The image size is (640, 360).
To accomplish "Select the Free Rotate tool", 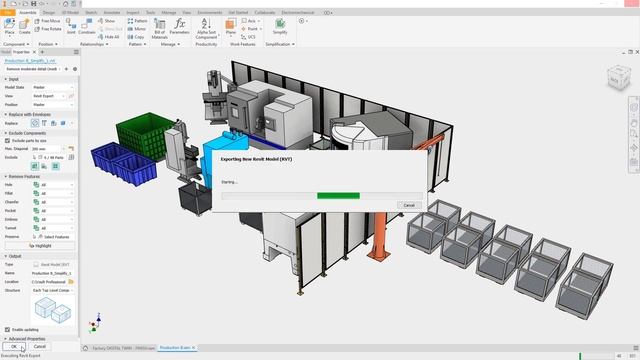I will tap(48, 29).
